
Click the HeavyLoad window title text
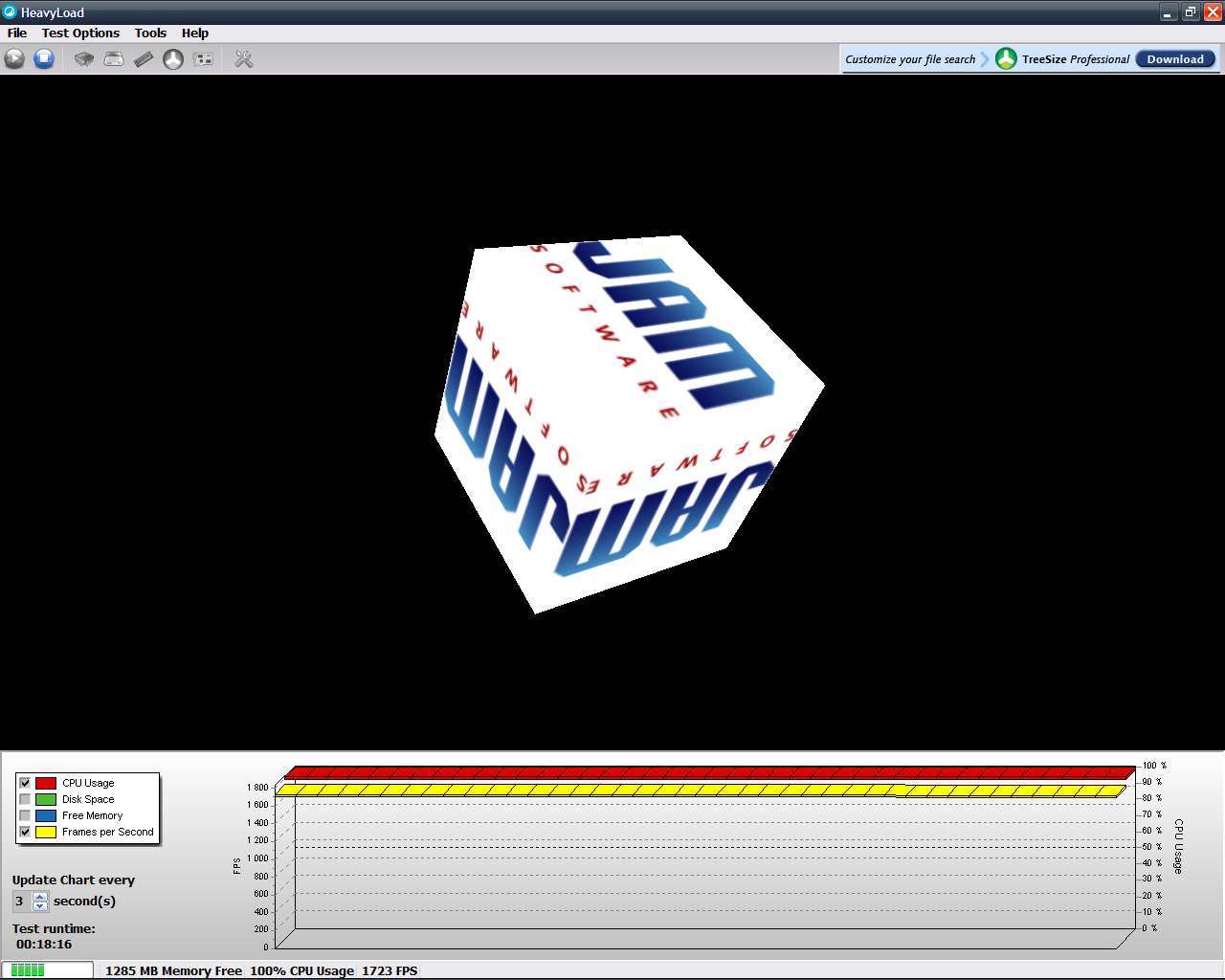[x=53, y=12]
